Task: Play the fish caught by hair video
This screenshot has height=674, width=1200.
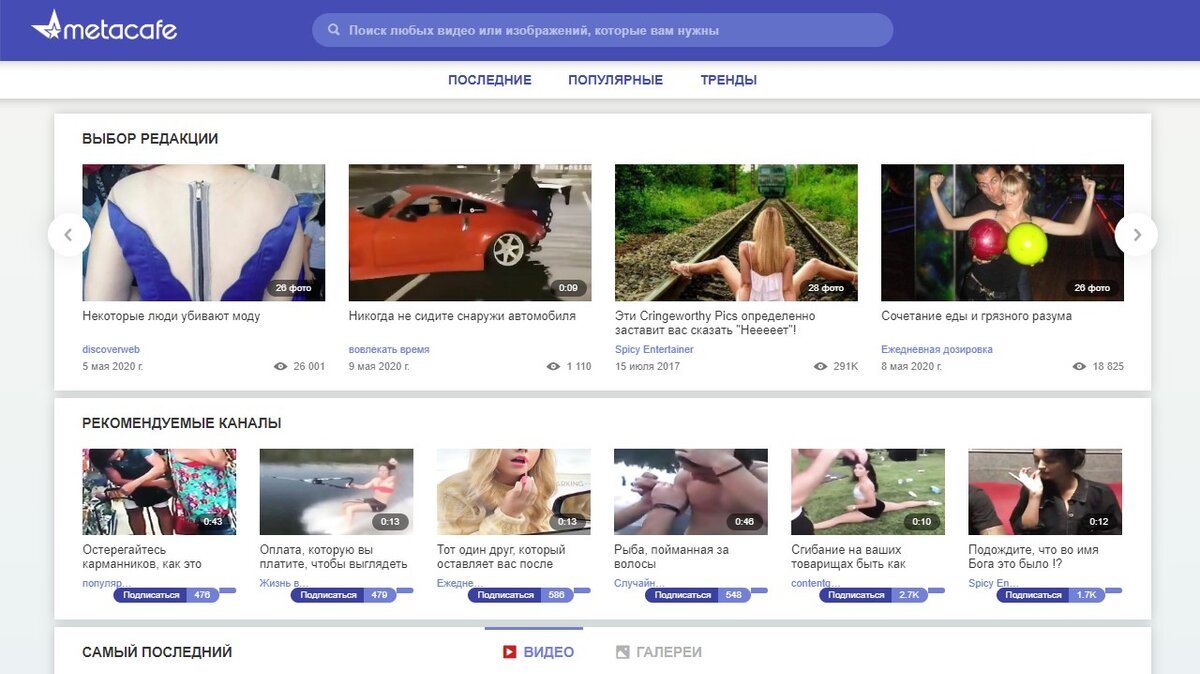Action: (691, 492)
